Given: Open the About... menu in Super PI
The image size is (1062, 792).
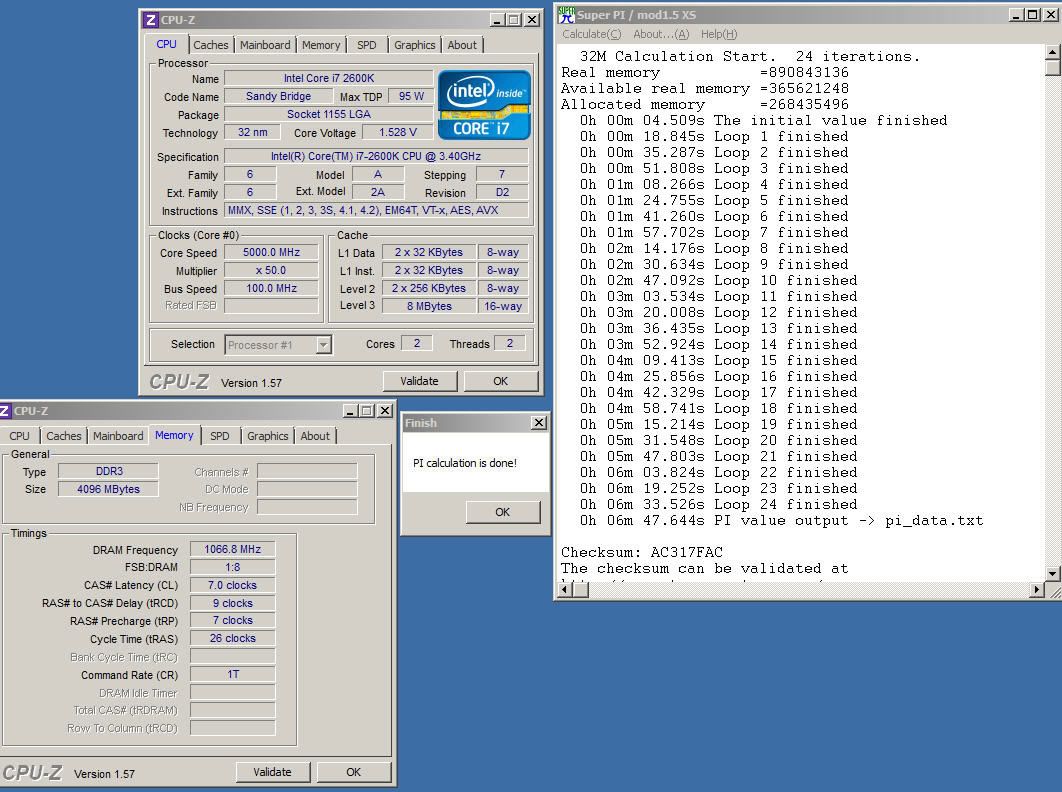Looking at the screenshot, I should click(x=661, y=34).
